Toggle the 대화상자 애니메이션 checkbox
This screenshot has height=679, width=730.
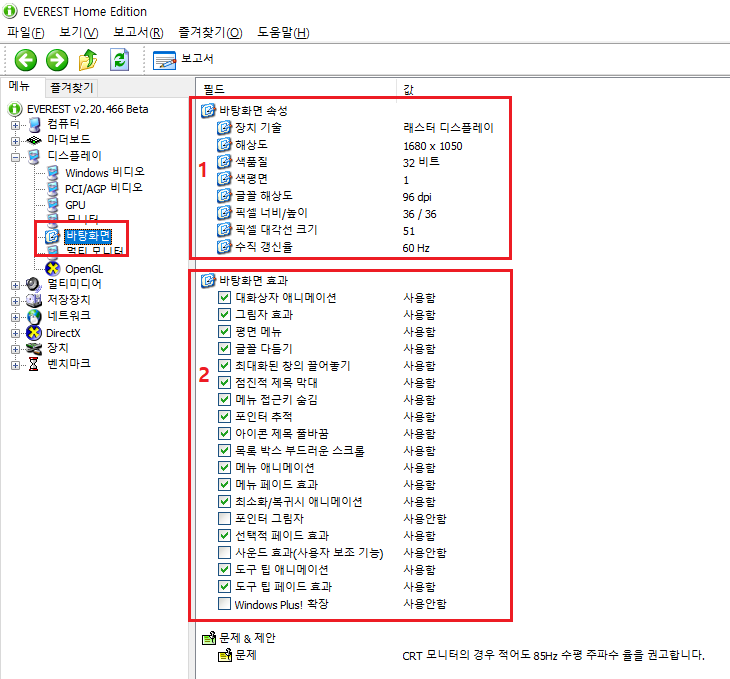pos(224,297)
